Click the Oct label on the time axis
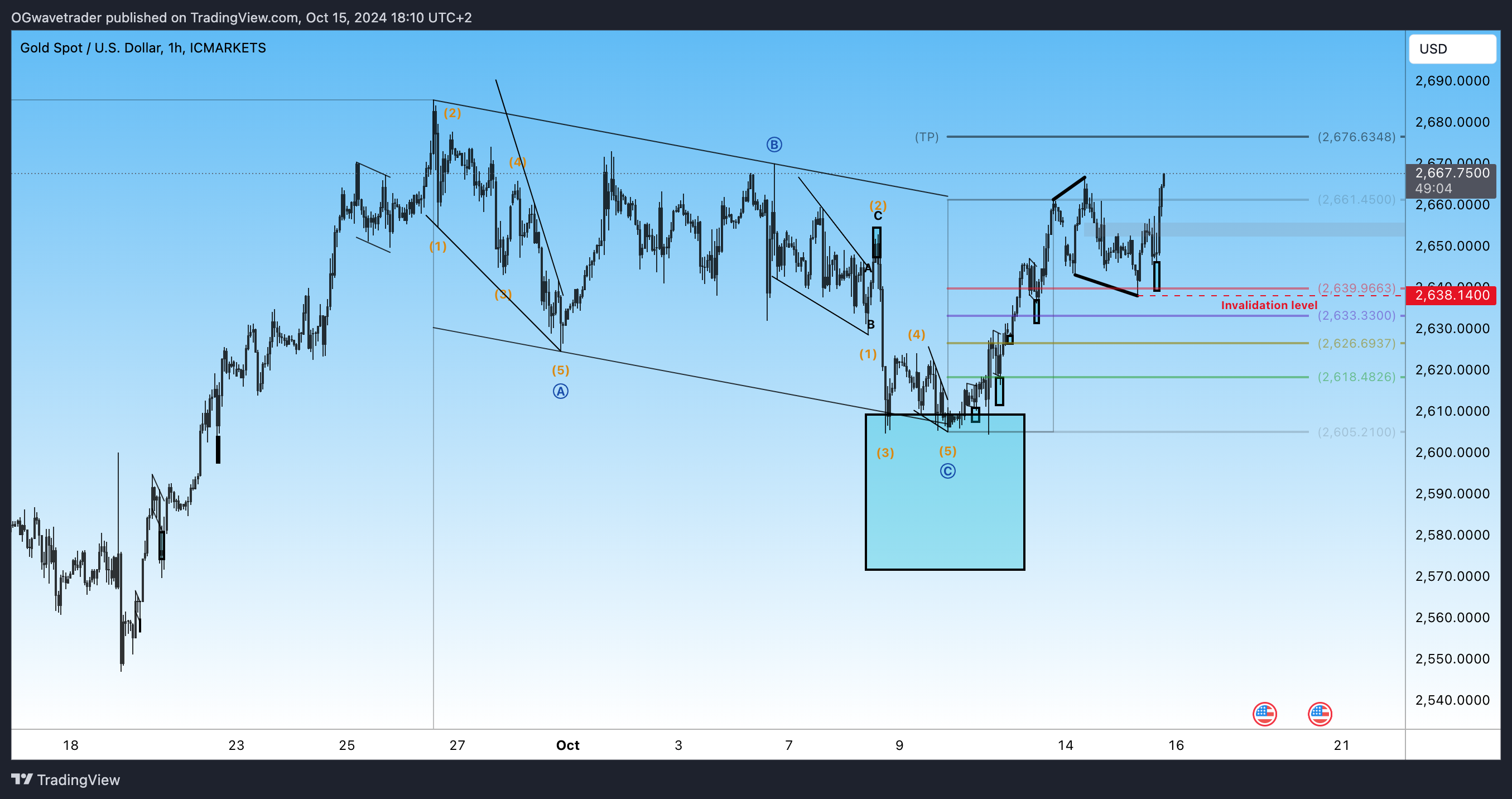 pyautogui.click(x=567, y=745)
